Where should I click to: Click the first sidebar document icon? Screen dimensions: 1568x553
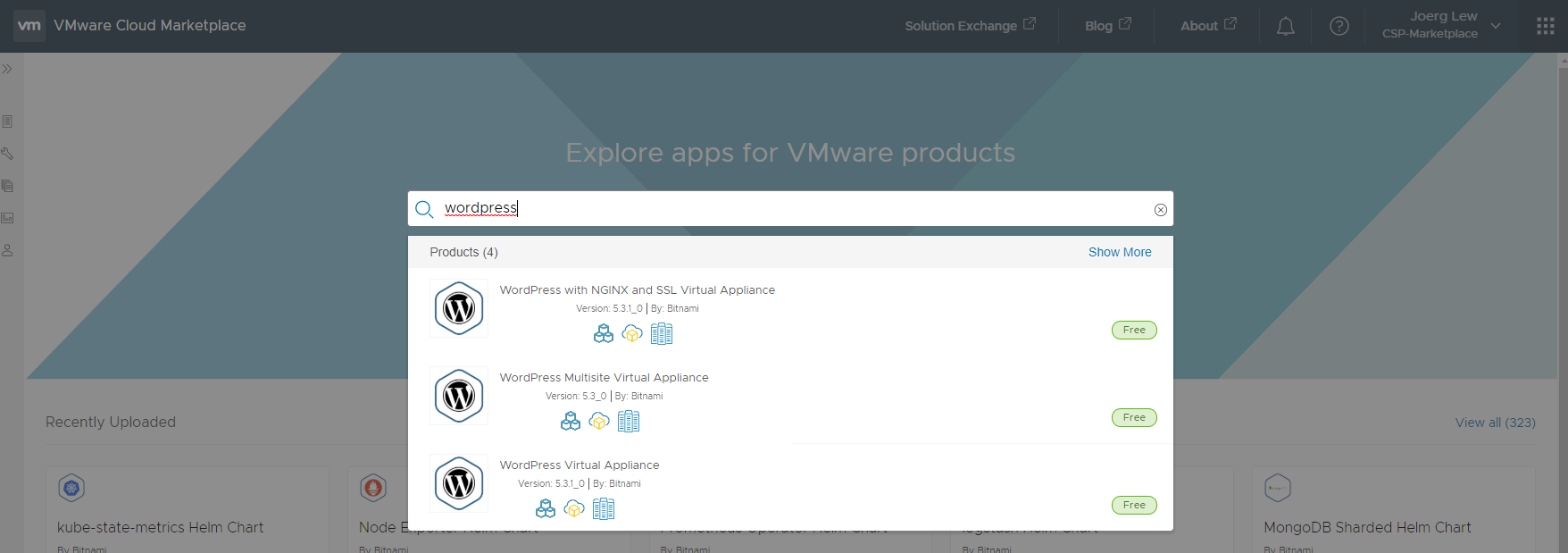pos(7,121)
